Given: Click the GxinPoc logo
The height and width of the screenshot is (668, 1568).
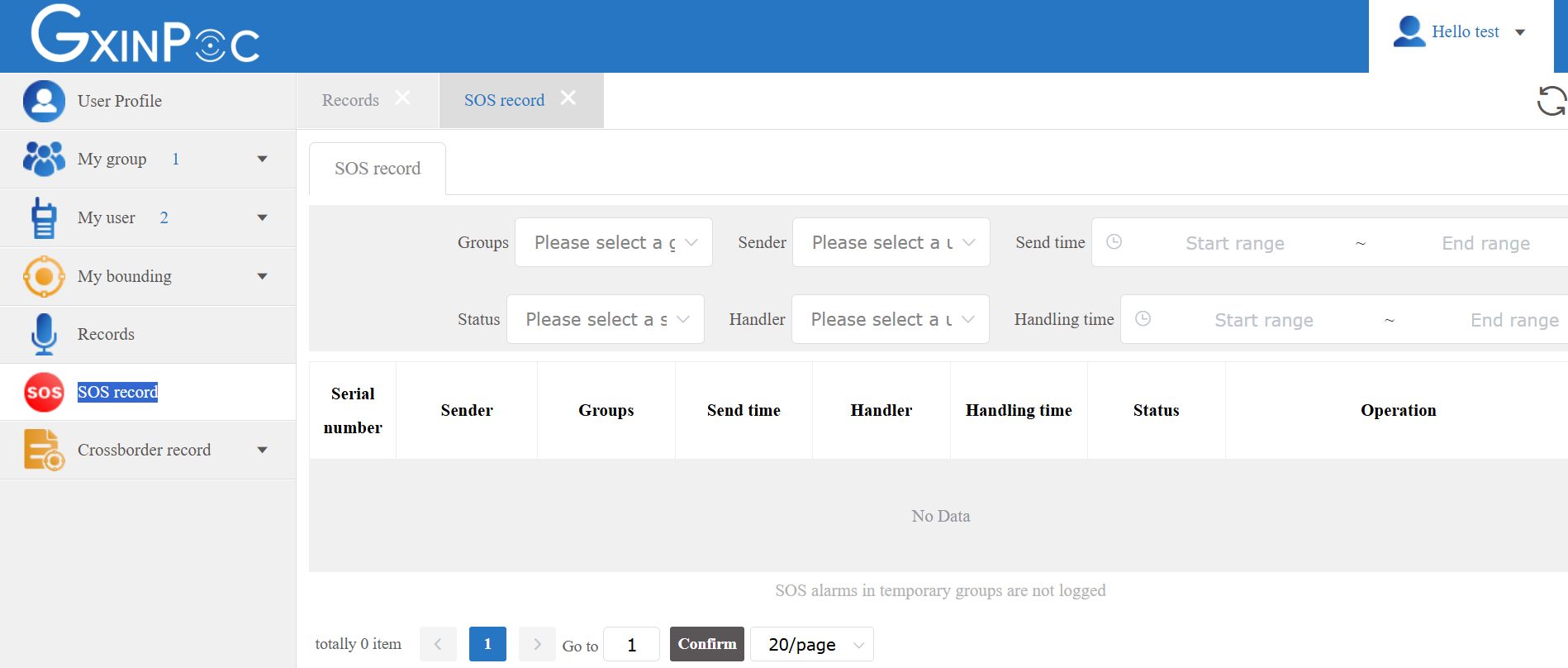Looking at the screenshot, I should [145, 34].
